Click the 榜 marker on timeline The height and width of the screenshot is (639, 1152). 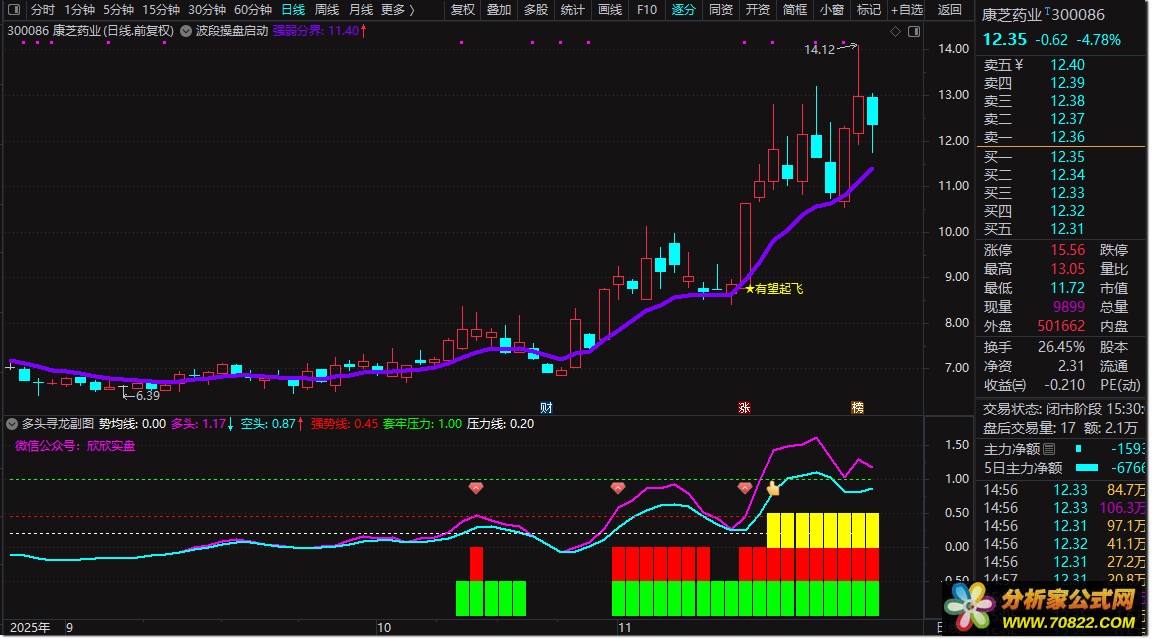coord(857,408)
